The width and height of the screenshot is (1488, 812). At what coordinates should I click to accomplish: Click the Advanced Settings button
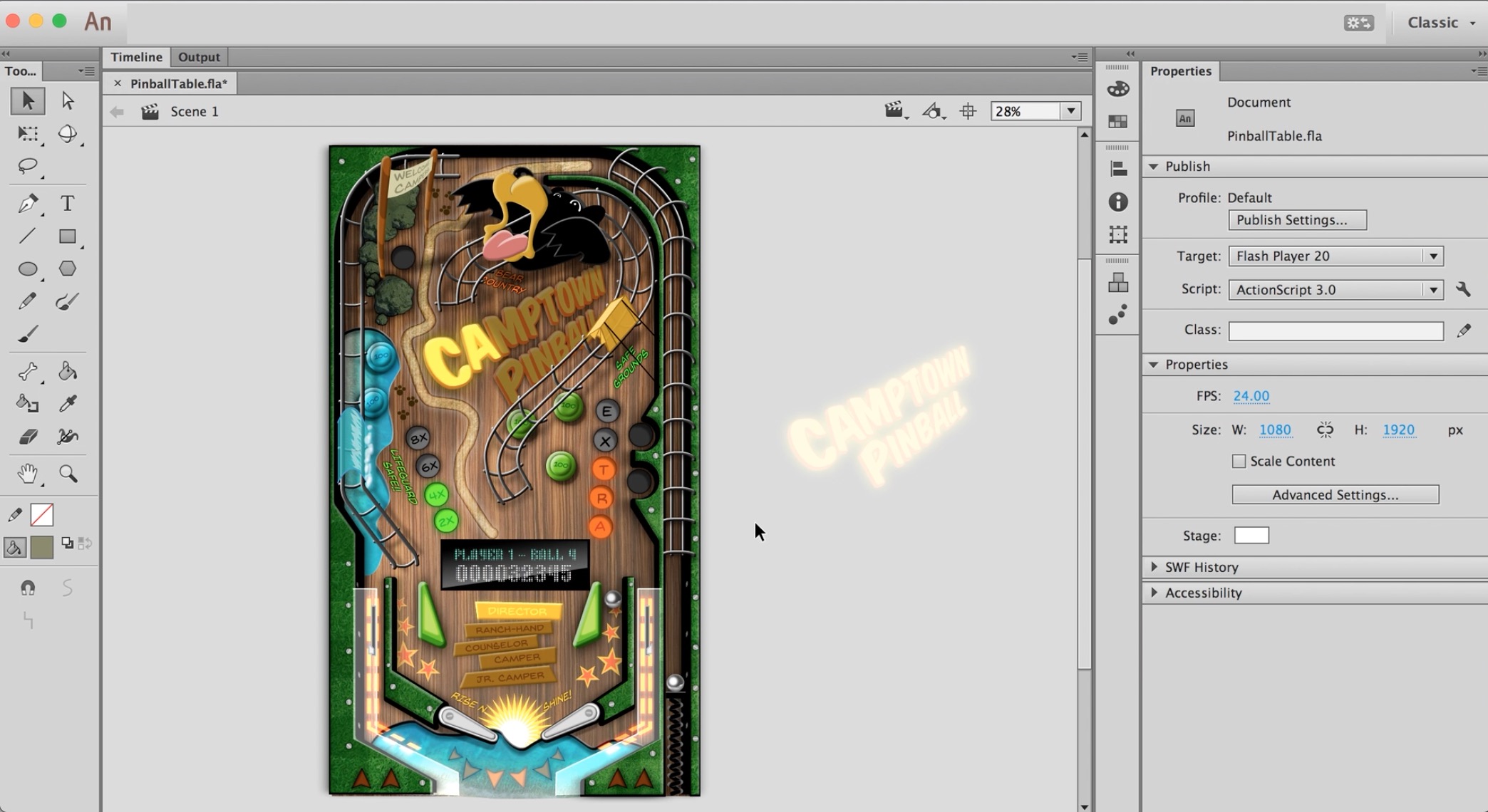coord(1335,495)
